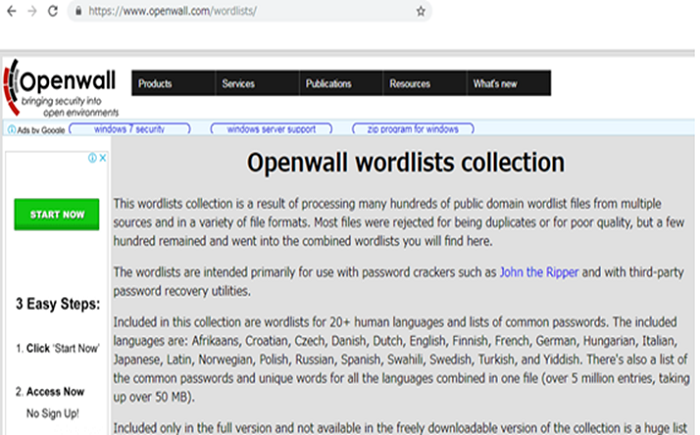Click the browser forward arrow
Screen dimensions: 700x435
pos(32,11)
